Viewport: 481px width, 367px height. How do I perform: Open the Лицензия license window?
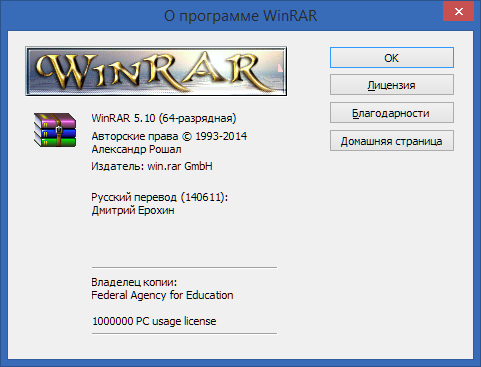click(392, 85)
